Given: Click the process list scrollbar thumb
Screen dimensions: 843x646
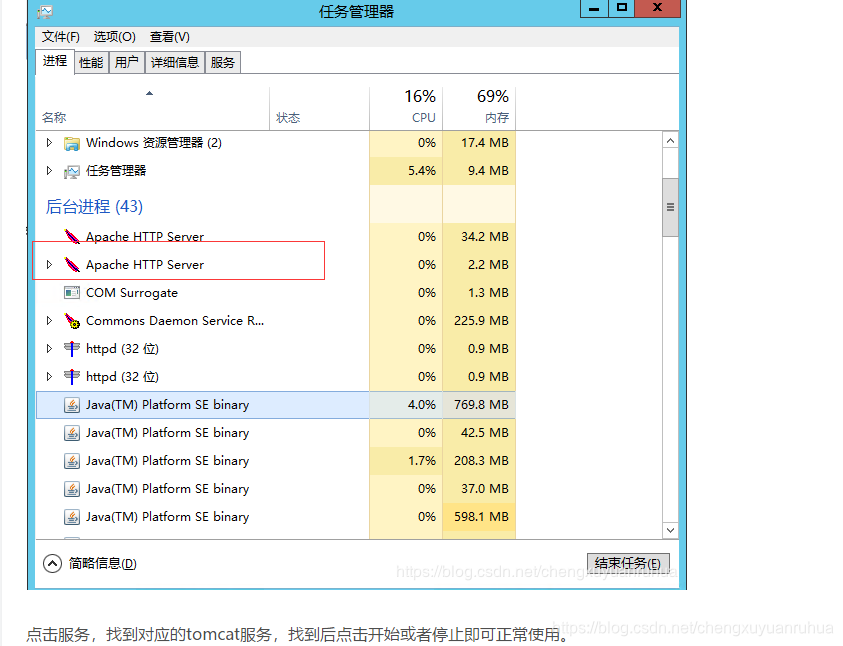Looking at the screenshot, I should [670, 207].
